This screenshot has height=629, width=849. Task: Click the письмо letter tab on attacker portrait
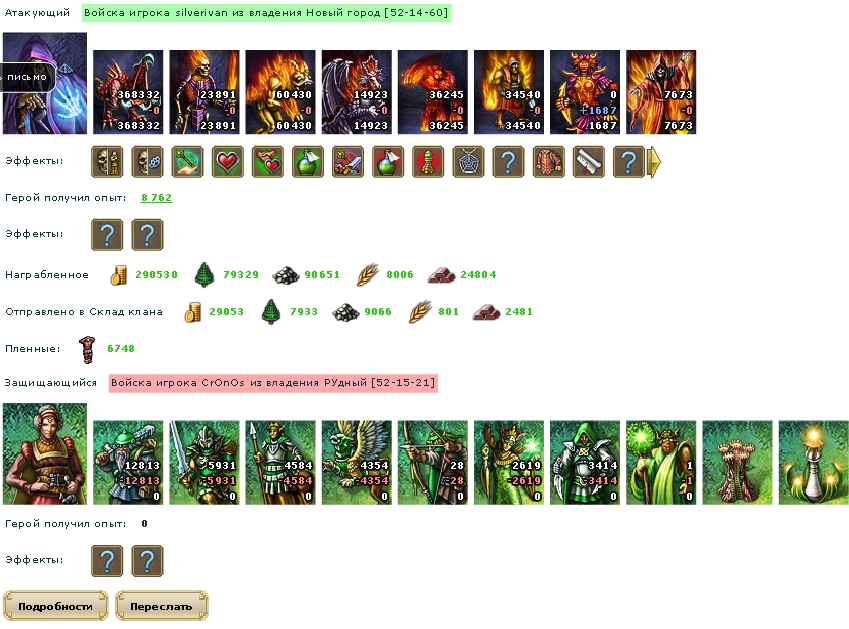pos(27,77)
